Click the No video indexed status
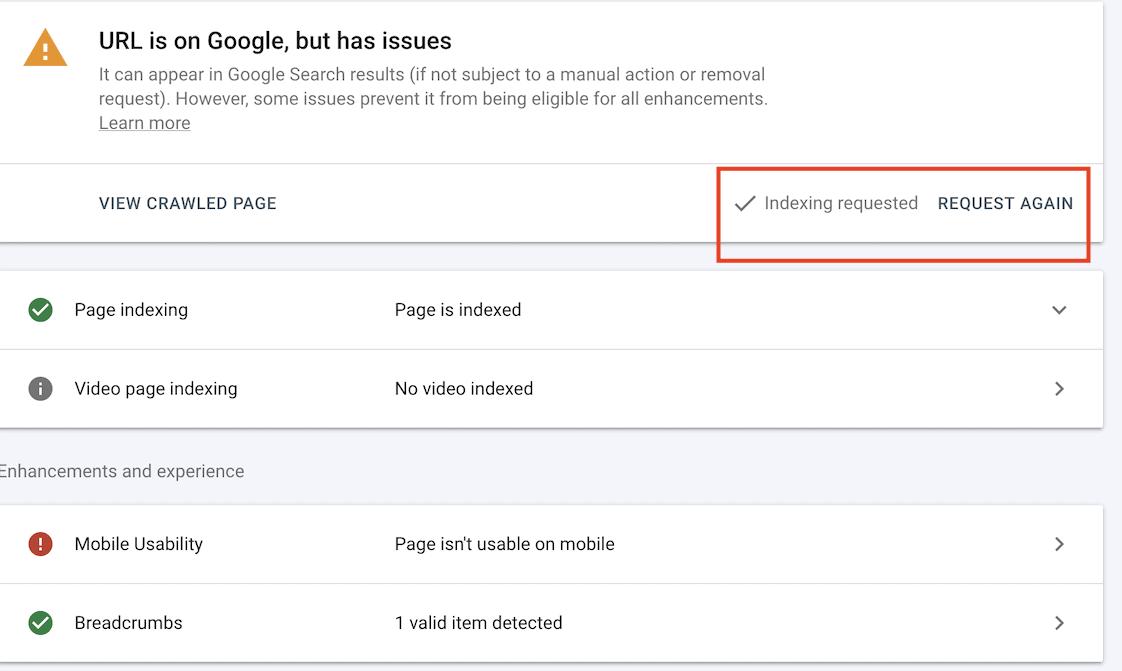 point(464,388)
